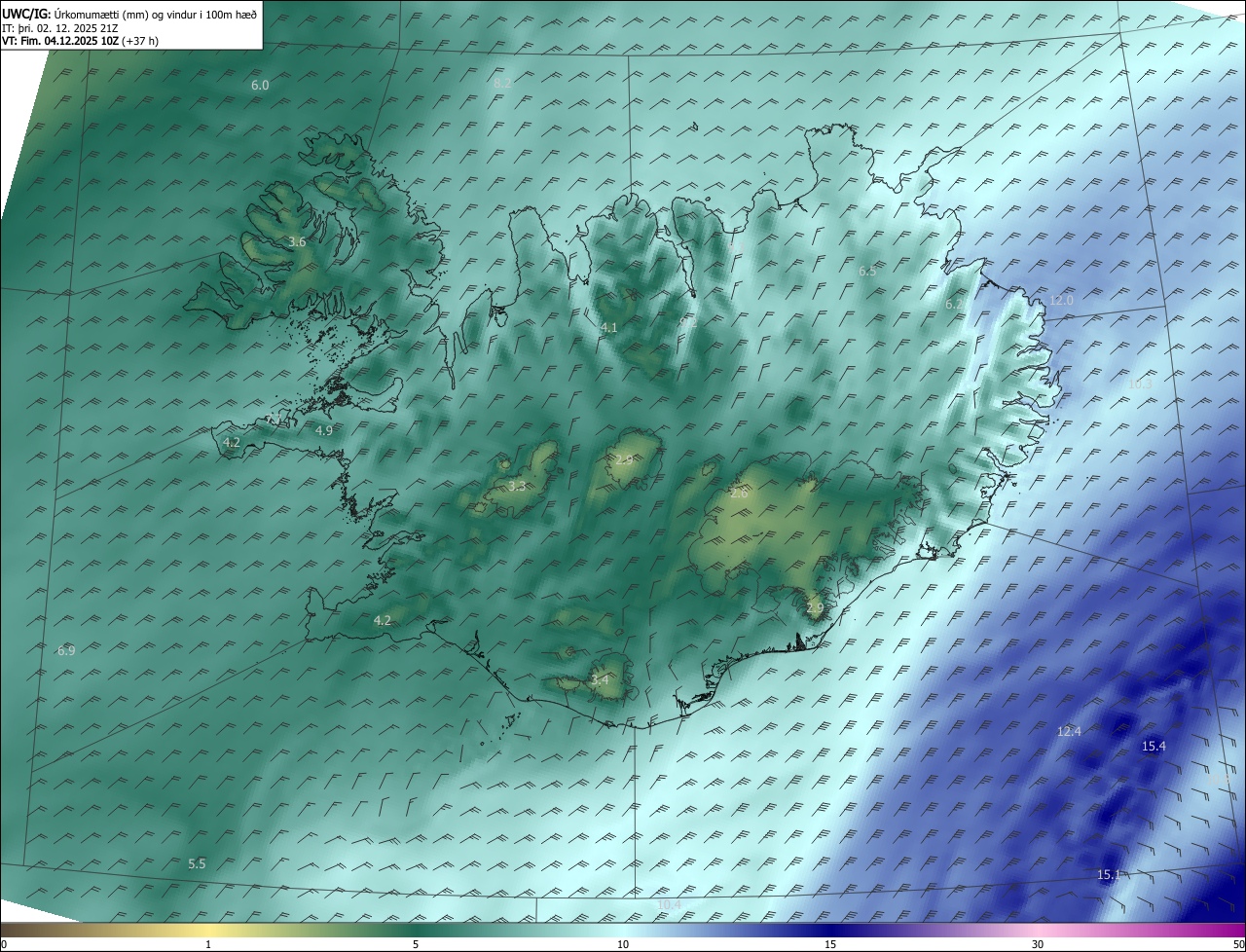This screenshot has height=952, width=1246.
Task: Click the 12.0 value off the east coast
Action: click(x=1061, y=301)
